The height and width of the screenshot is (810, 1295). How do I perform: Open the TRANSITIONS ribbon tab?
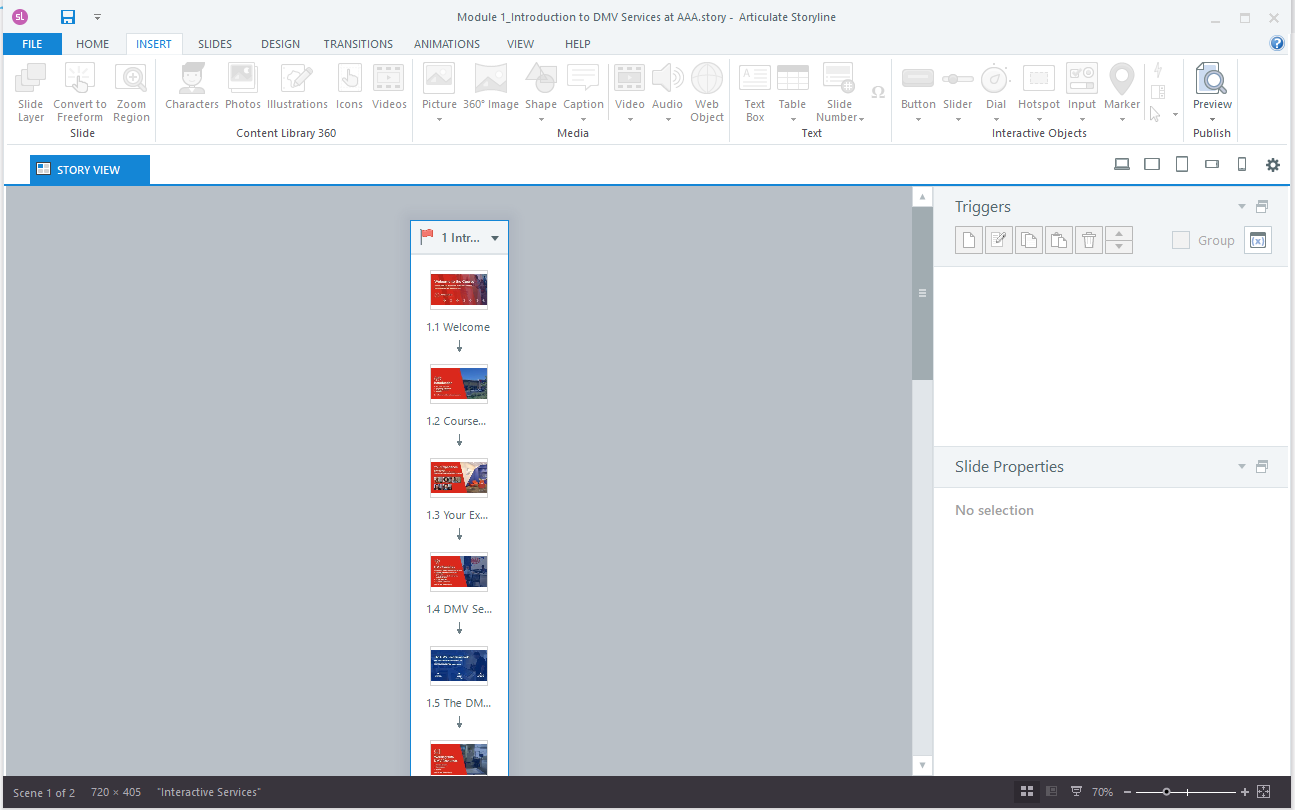[x=358, y=44]
